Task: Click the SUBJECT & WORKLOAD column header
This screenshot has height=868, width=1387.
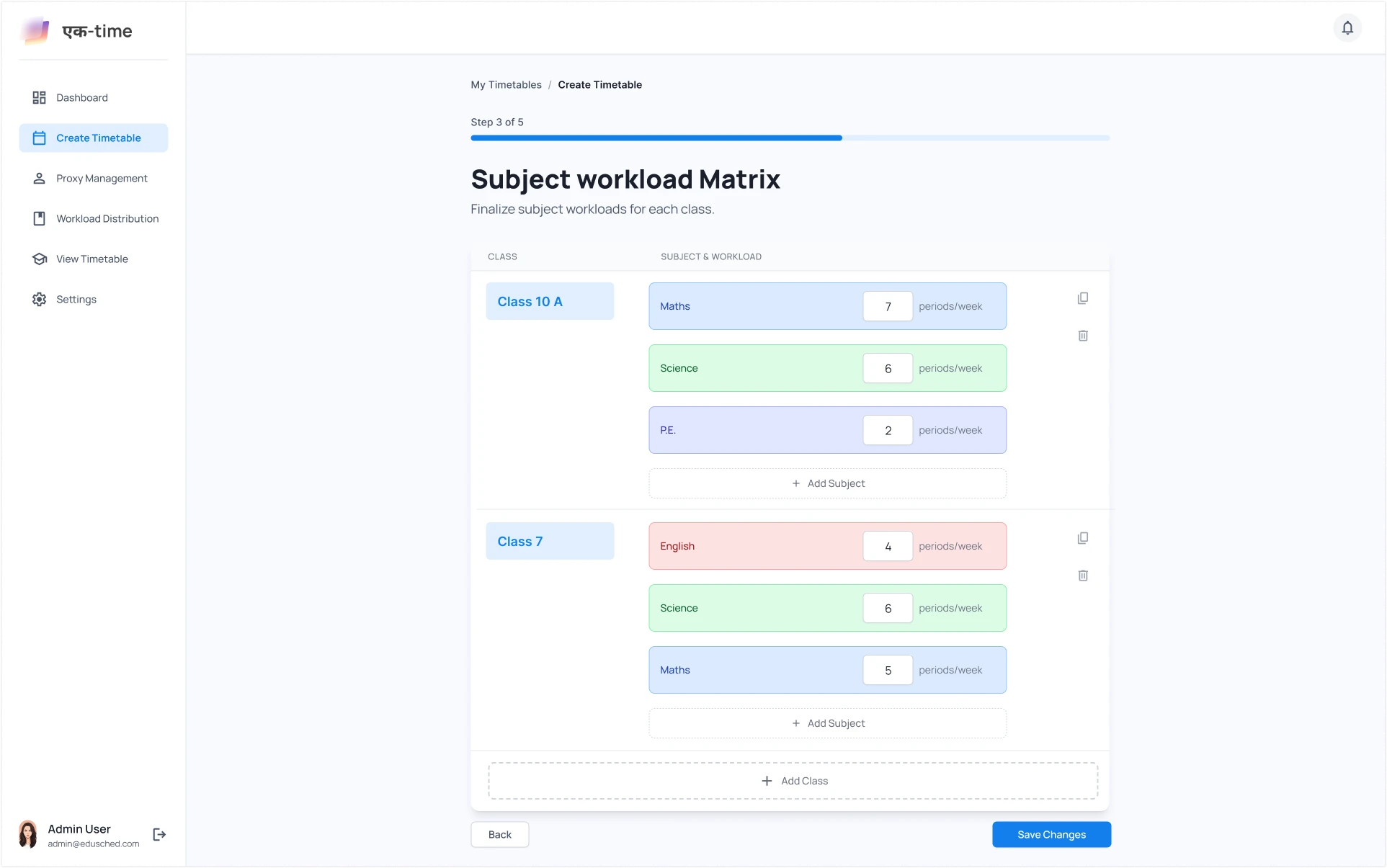Action: tap(711, 256)
